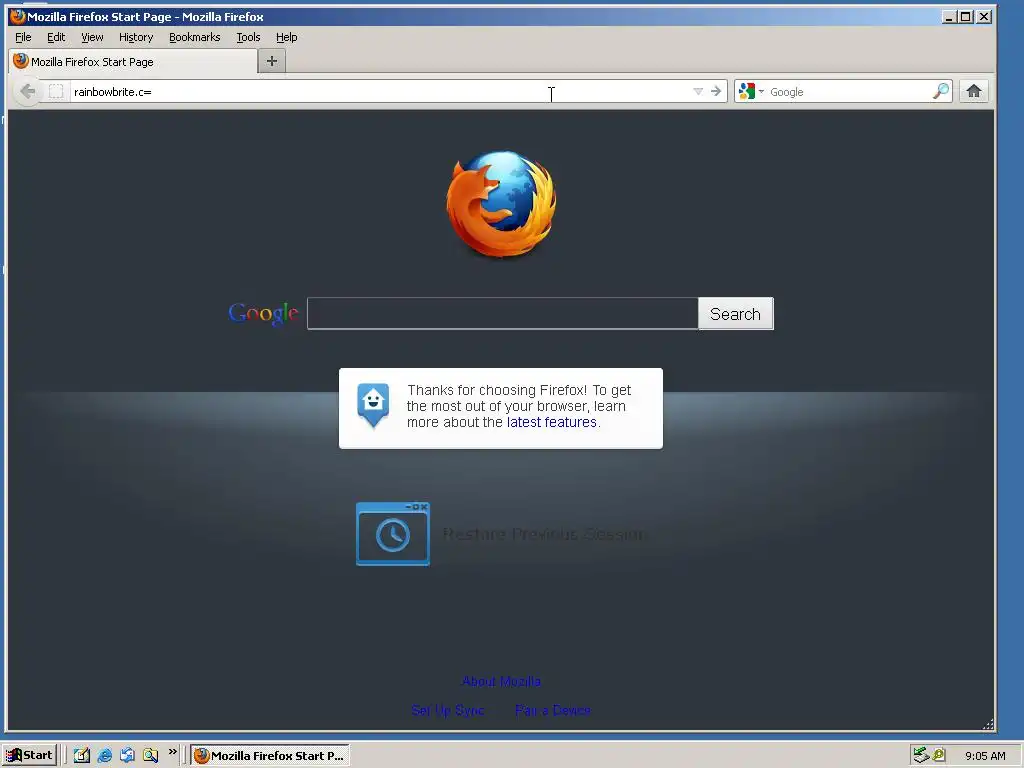Viewport: 1024px width, 768px height.
Task: Open the History menu
Action: pyautogui.click(x=136, y=37)
